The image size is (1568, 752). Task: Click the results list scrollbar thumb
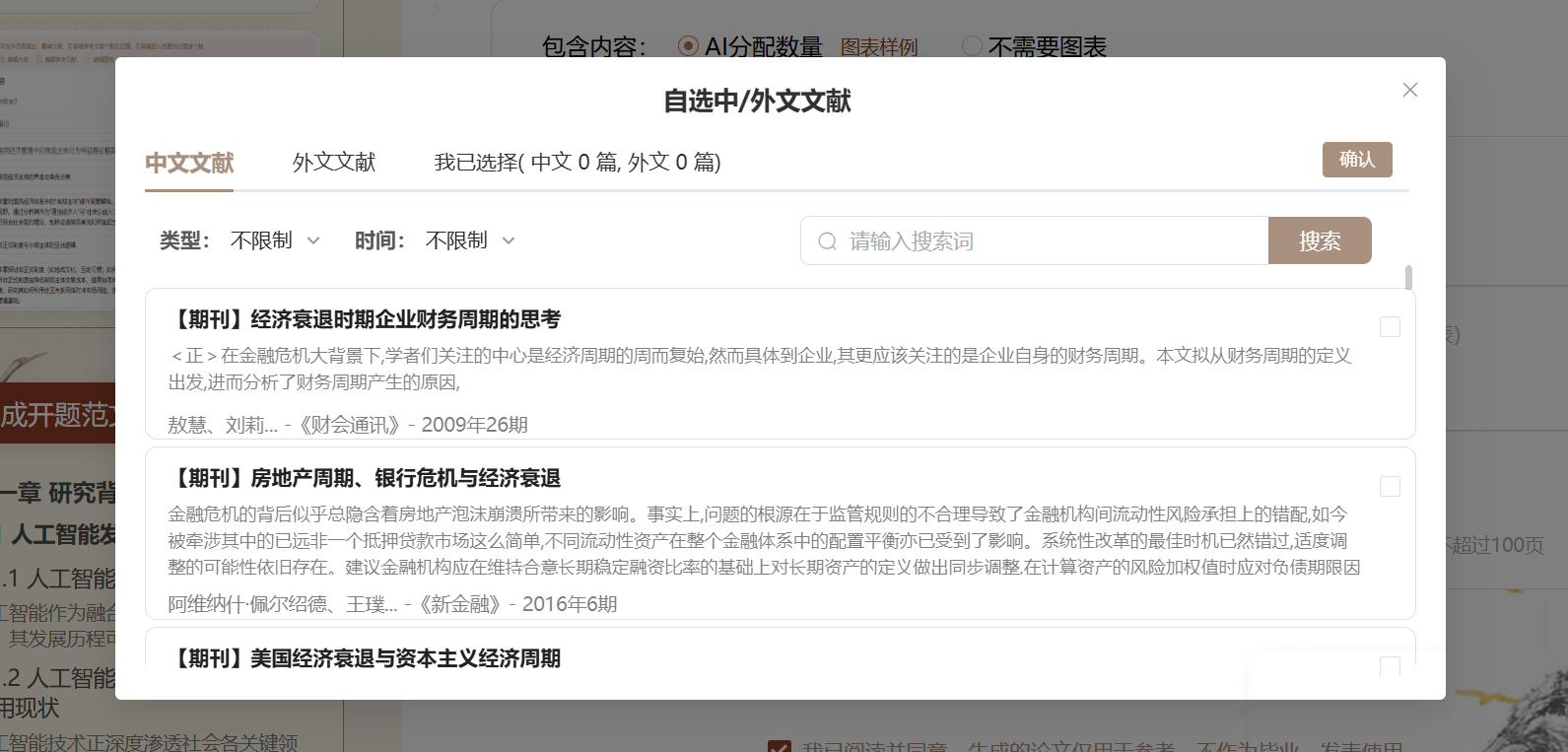(1408, 277)
